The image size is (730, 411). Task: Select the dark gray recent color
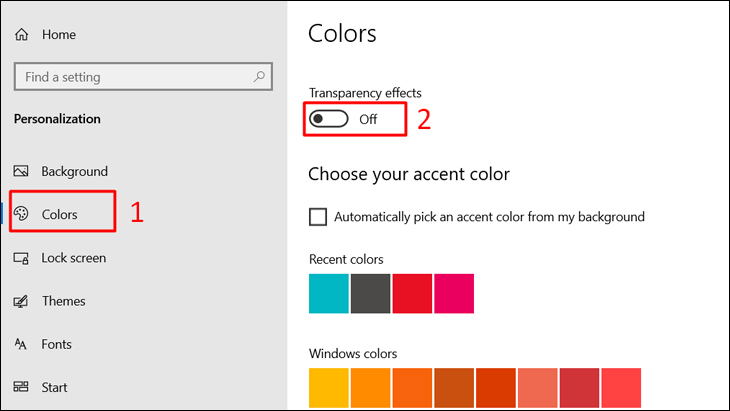point(371,293)
